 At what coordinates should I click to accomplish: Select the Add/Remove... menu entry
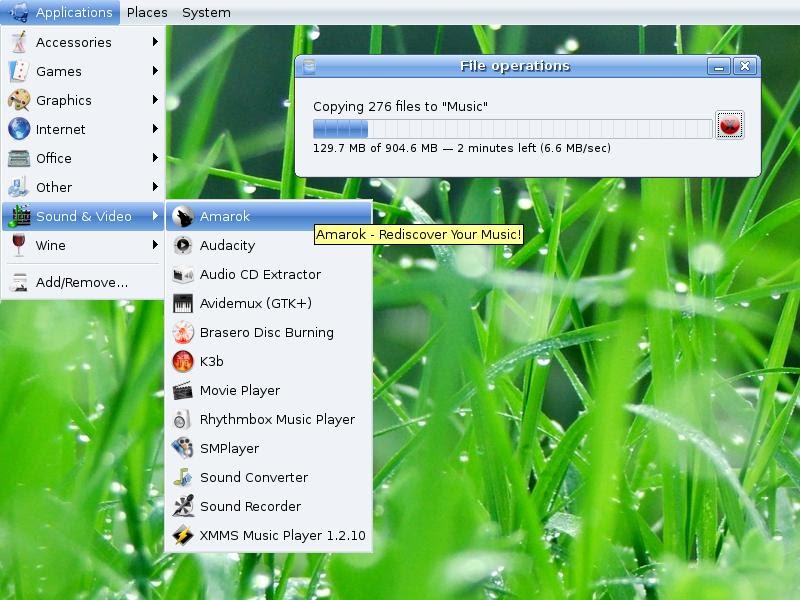(x=83, y=282)
